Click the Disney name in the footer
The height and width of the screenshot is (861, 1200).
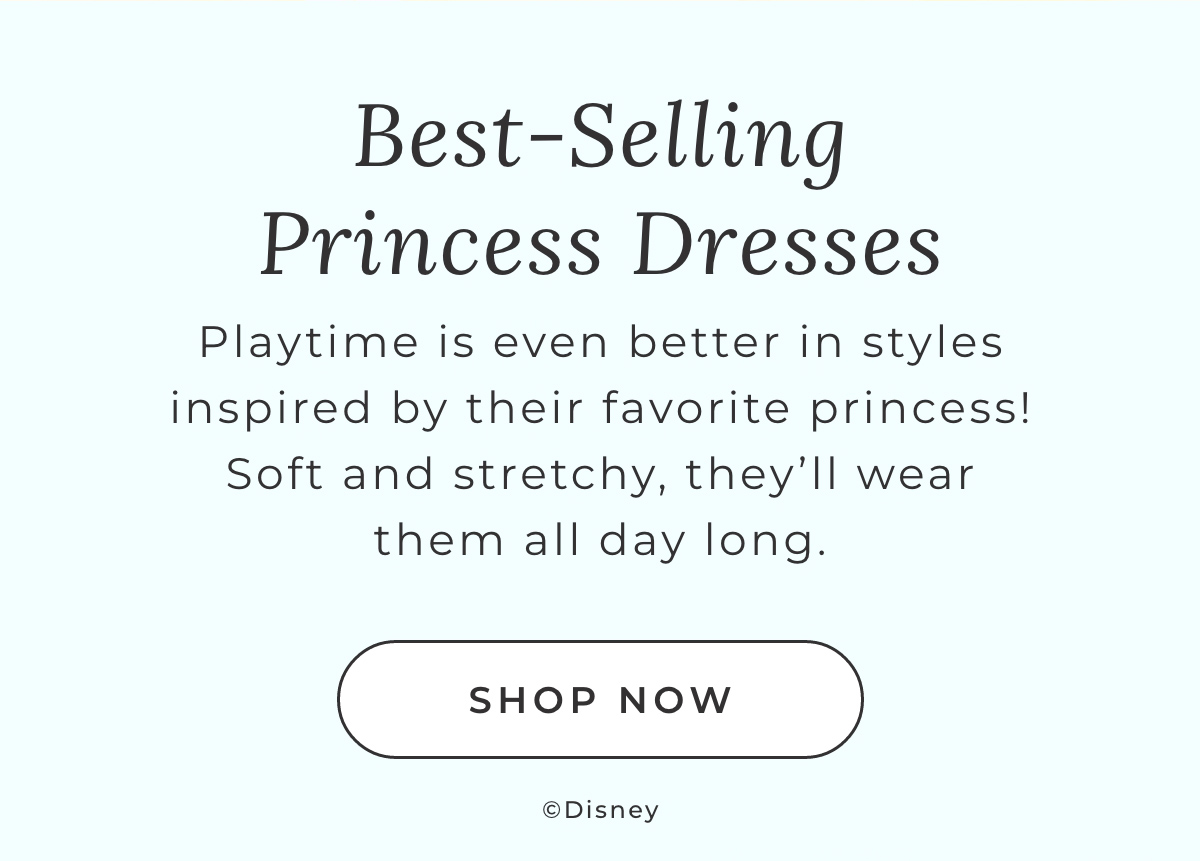click(613, 809)
